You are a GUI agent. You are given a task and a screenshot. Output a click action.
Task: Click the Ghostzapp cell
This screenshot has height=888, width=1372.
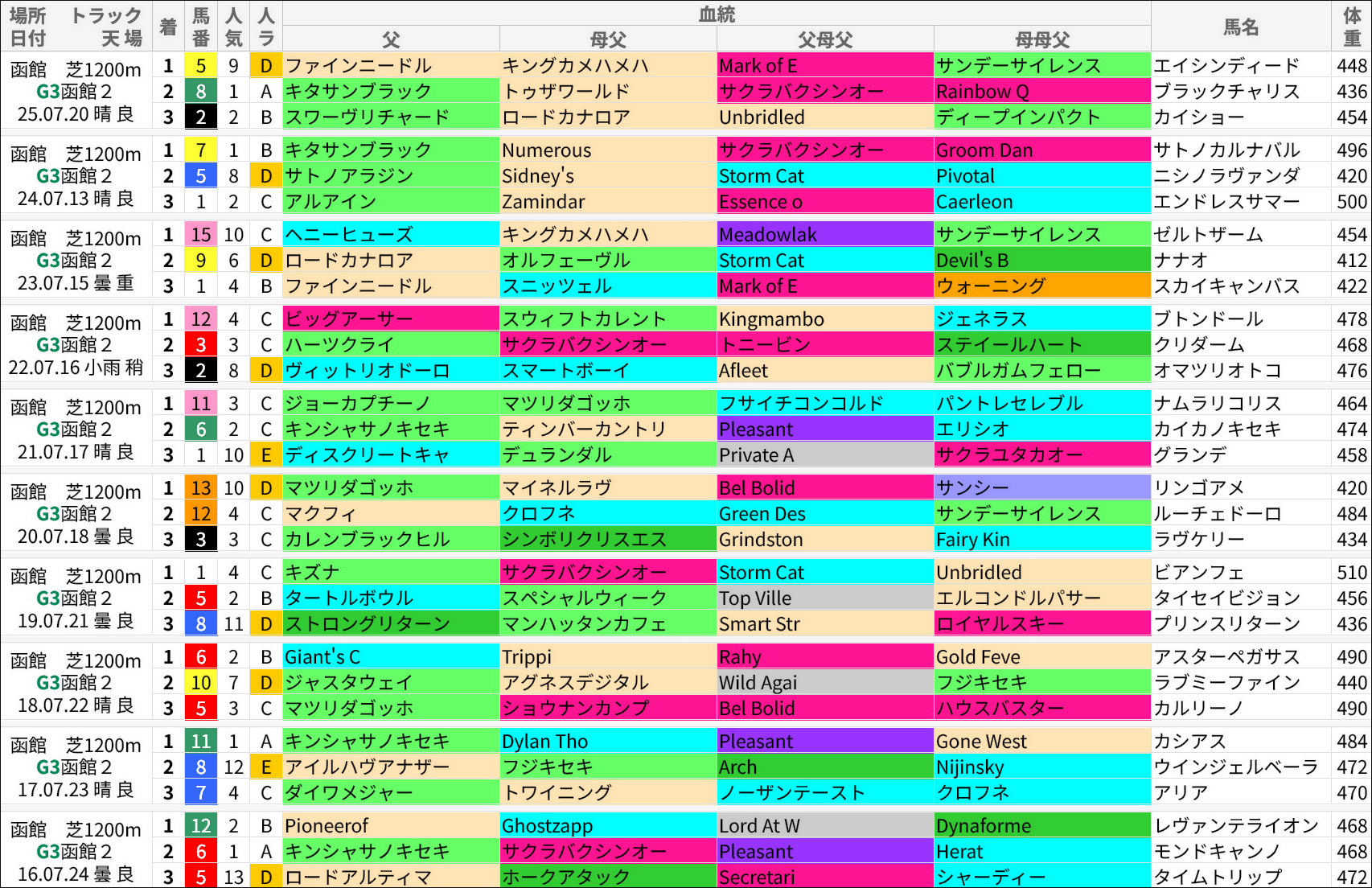[608, 825]
